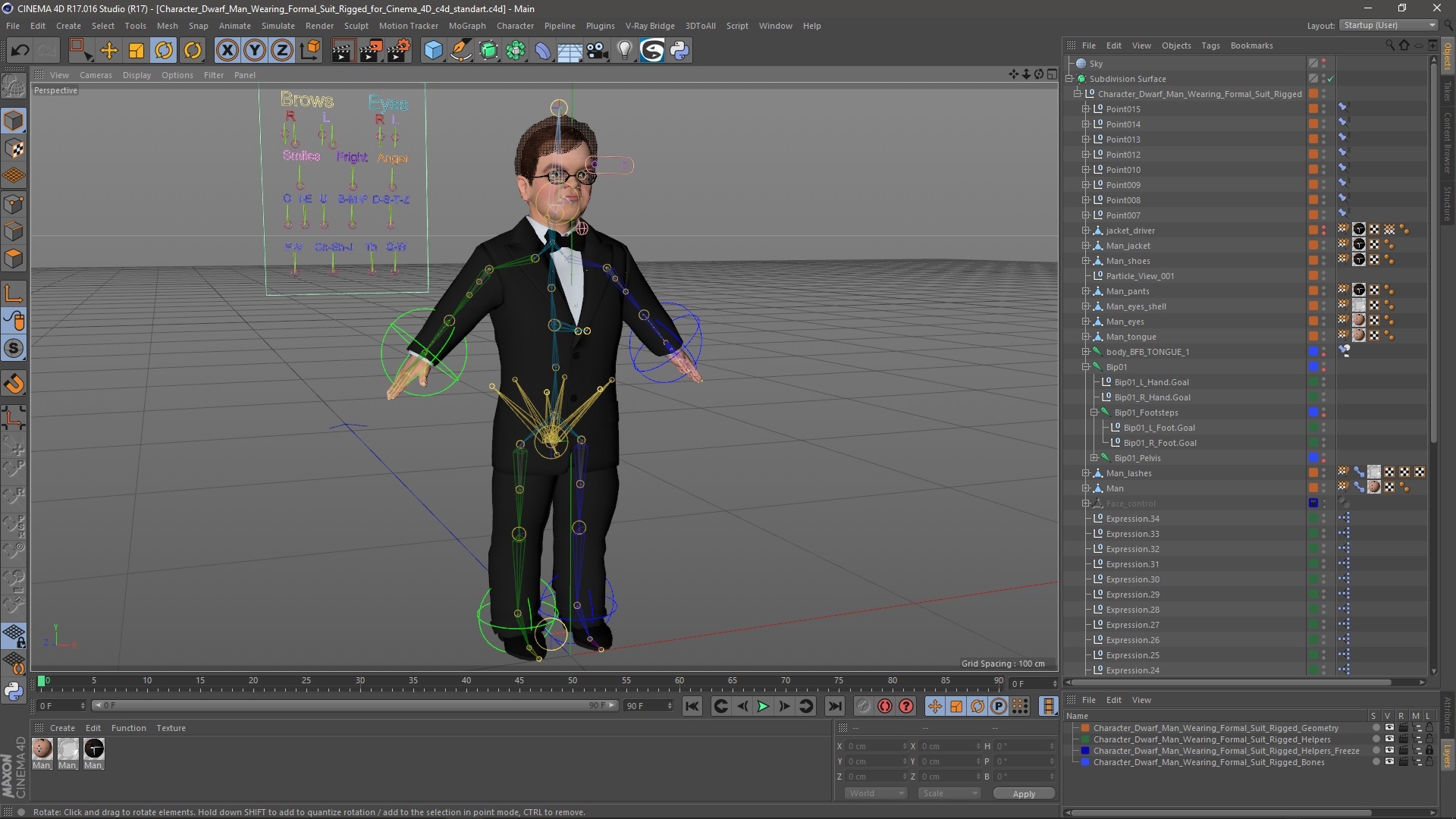Click the Deformer object icon
The height and width of the screenshot is (819, 1456).
543,51
